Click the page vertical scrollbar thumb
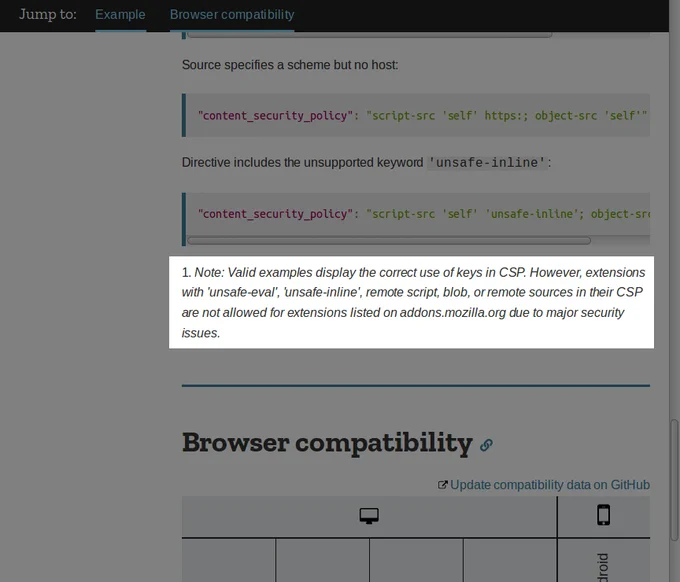680x582 pixels. [x=674, y=480]
